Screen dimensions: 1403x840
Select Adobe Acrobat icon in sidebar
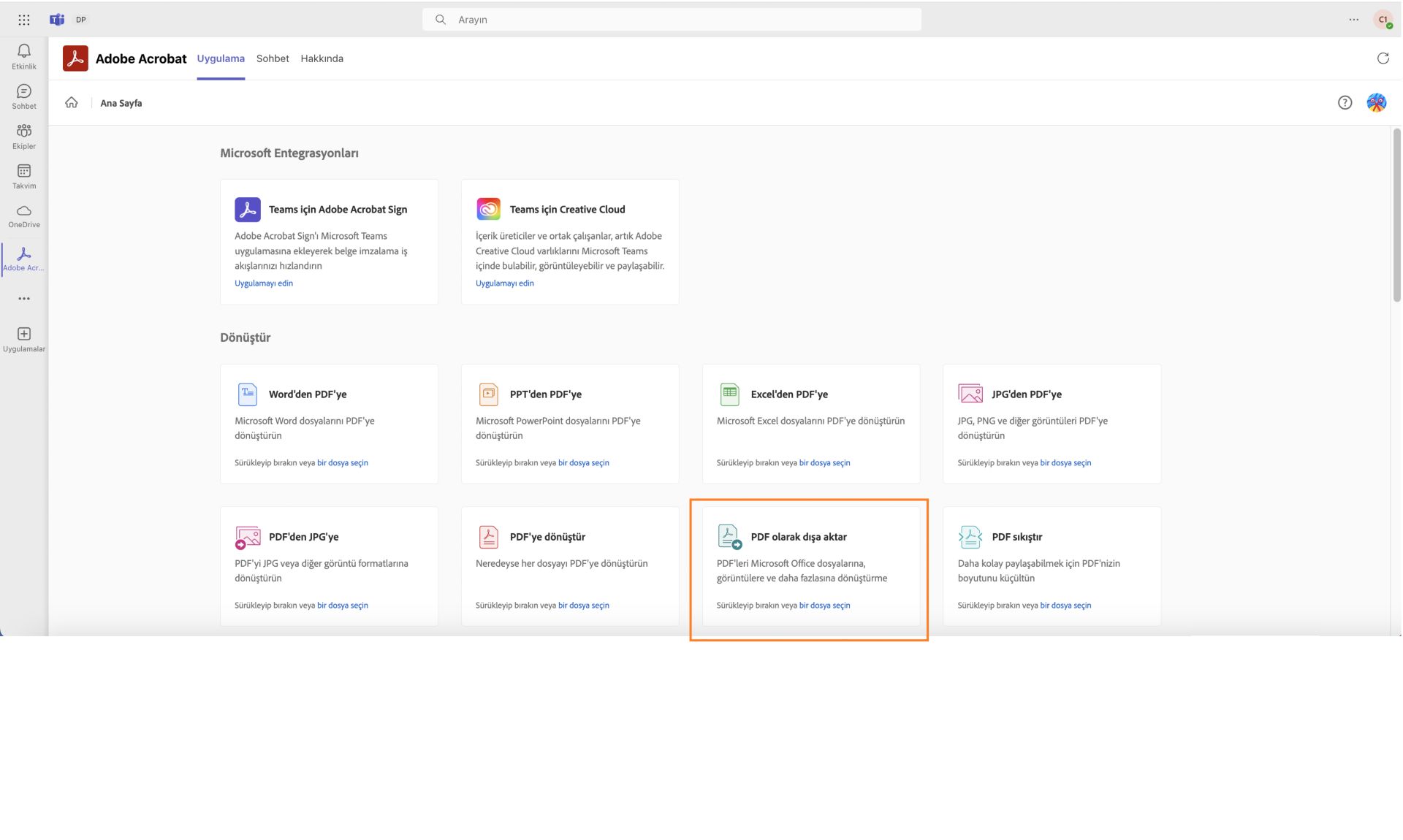(x=24, y=253)
